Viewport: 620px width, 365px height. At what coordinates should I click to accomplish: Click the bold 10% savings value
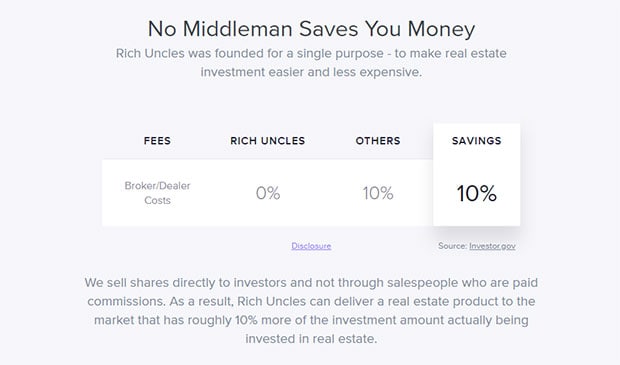[x=476, y=193]
